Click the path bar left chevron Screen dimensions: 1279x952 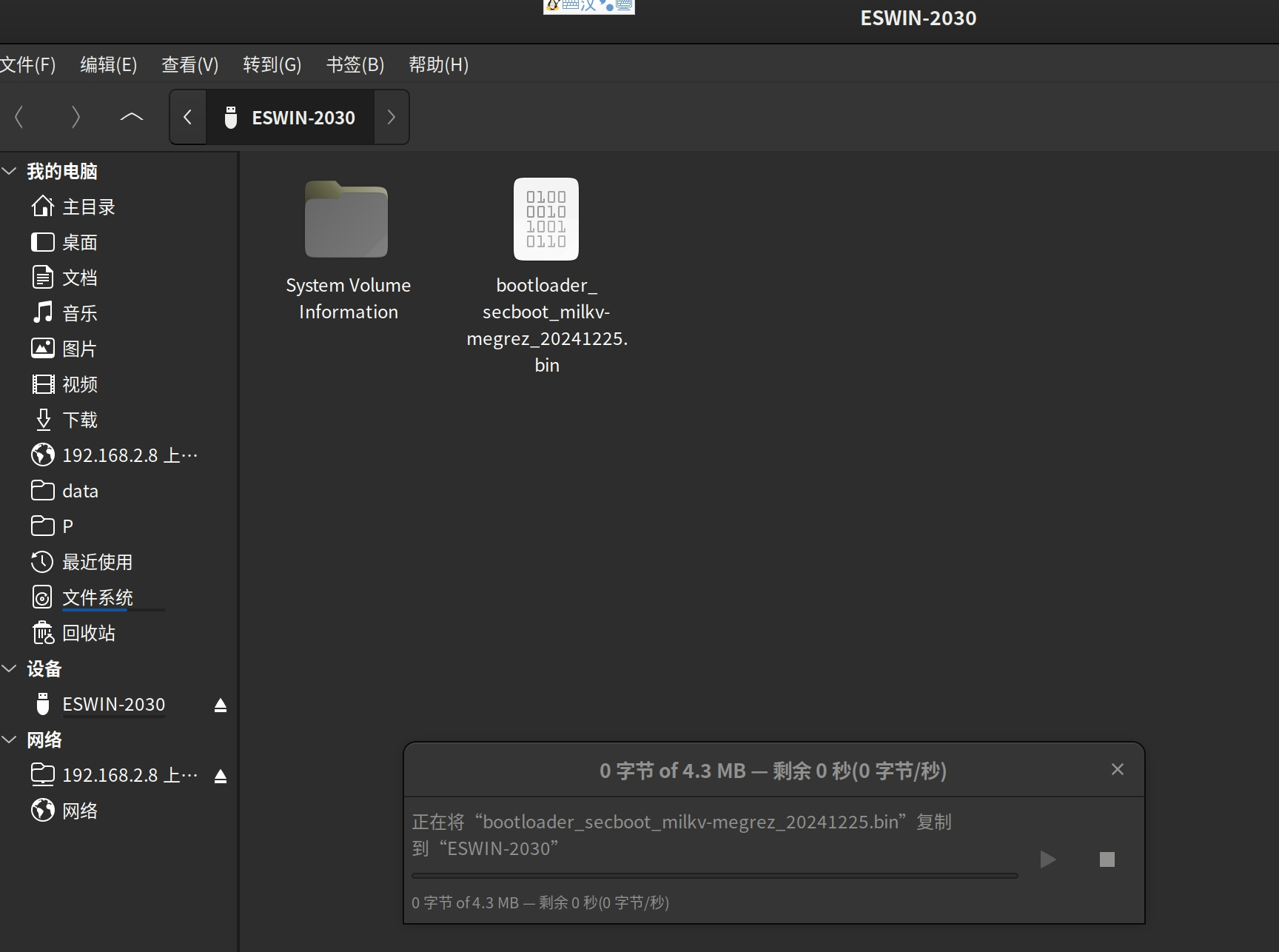click(x=188, y=117)
